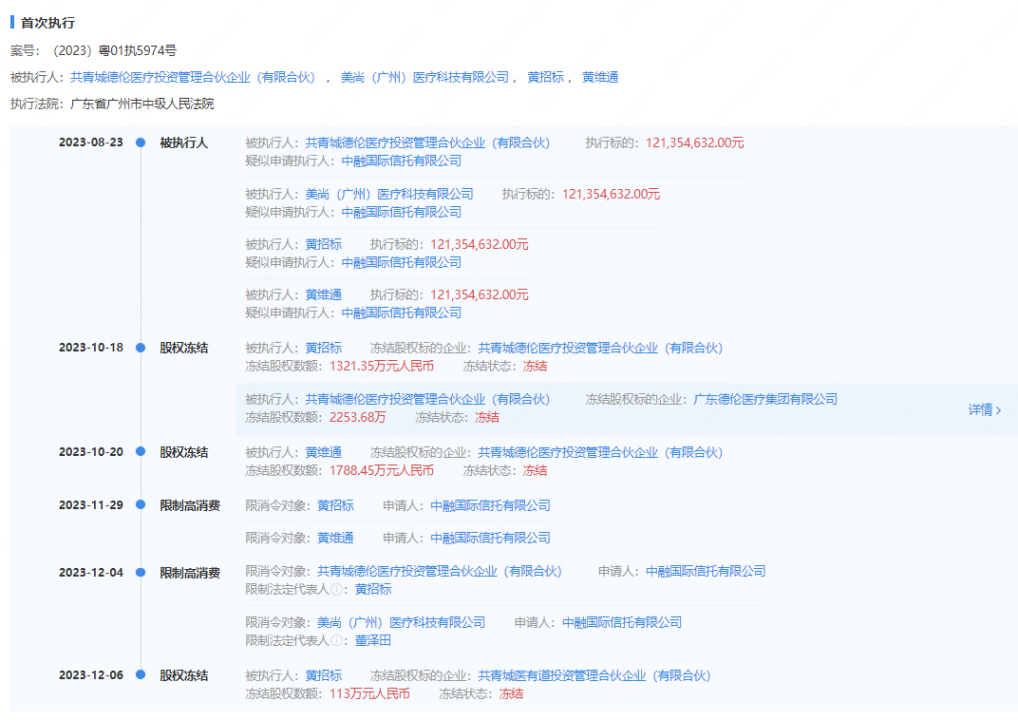Screen dimensions: 1018x720
Task: Click court name 广东省广州市中级人民法院
Action: click(x=142, y=104)
